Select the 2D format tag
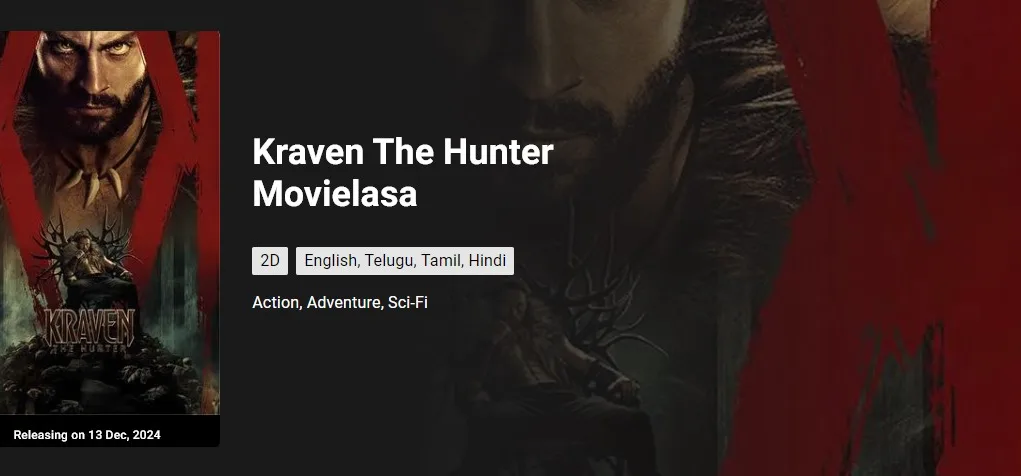The image size is (1021, 476). (270, 261)
